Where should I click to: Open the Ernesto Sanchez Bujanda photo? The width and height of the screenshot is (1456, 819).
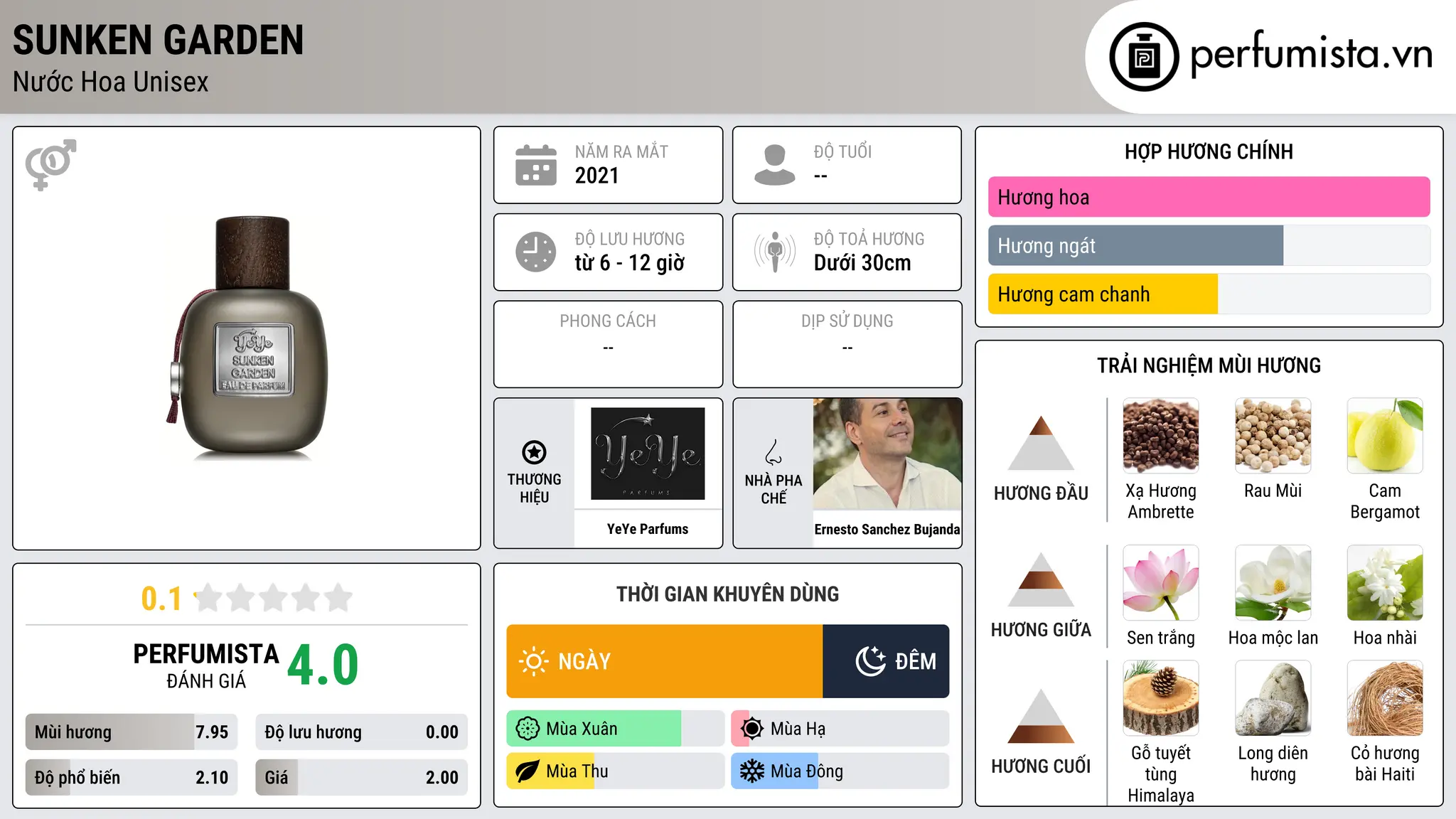click(x=887, y=454)
